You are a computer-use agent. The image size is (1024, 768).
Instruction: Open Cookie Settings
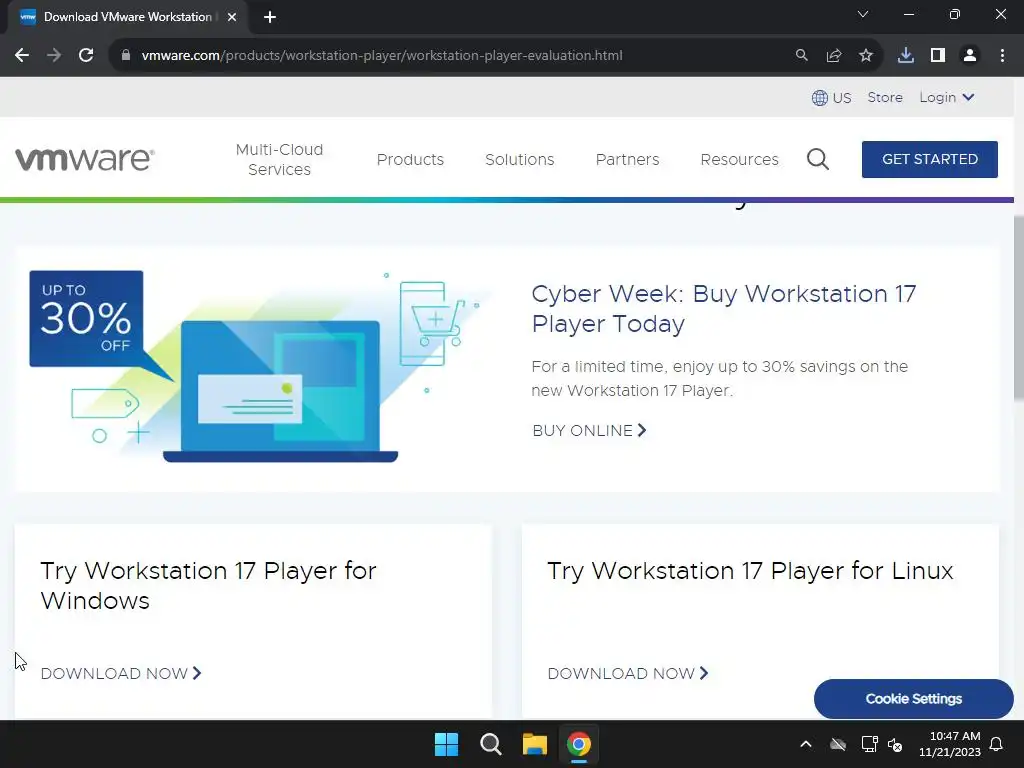[914, 699]
